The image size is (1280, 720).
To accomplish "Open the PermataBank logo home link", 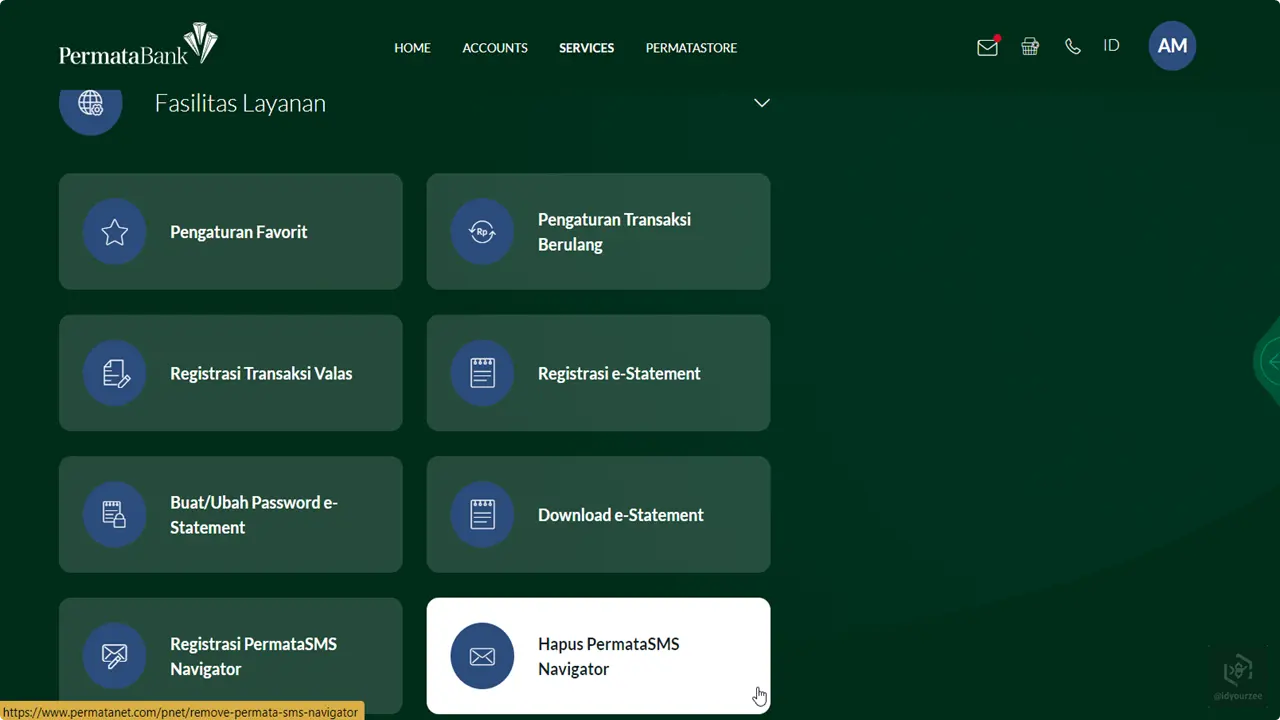I will (138, 46).
